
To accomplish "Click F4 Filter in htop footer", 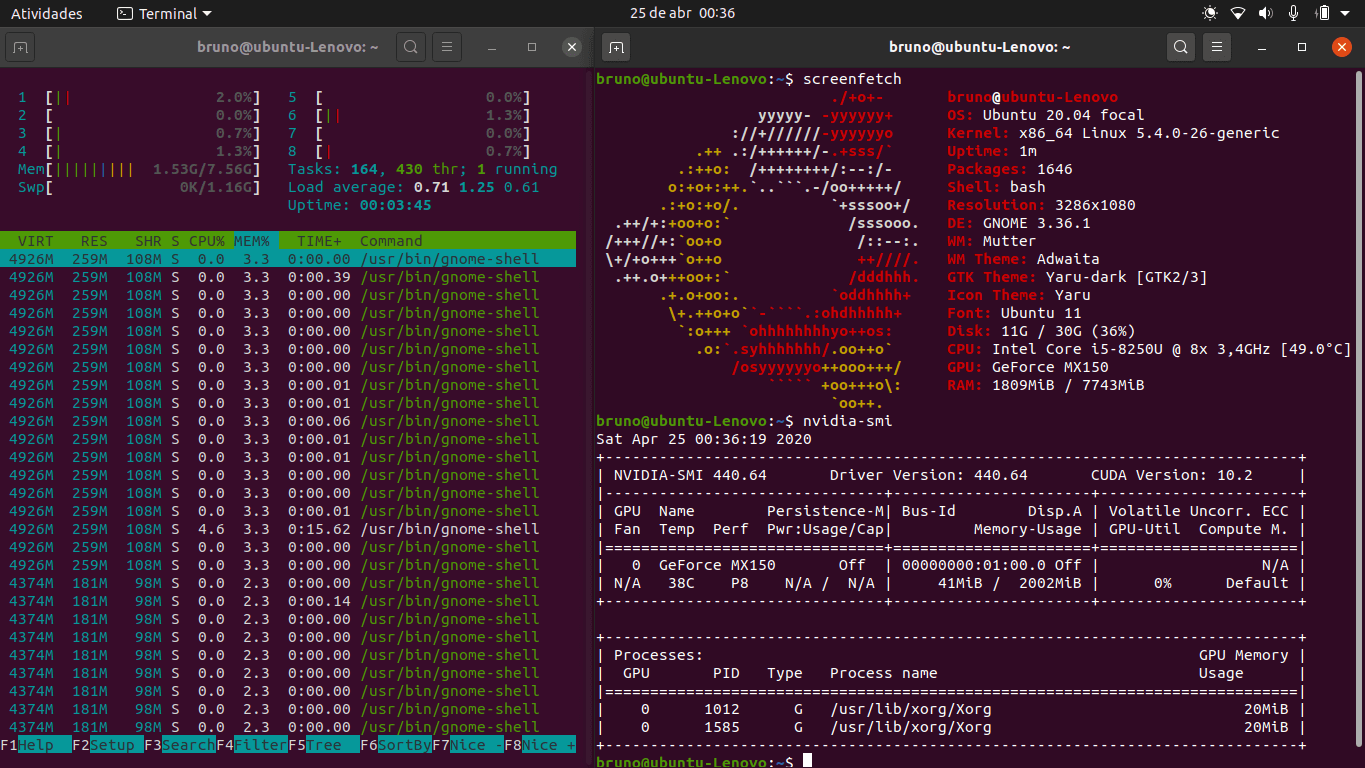I will click(x=251, y=745).
